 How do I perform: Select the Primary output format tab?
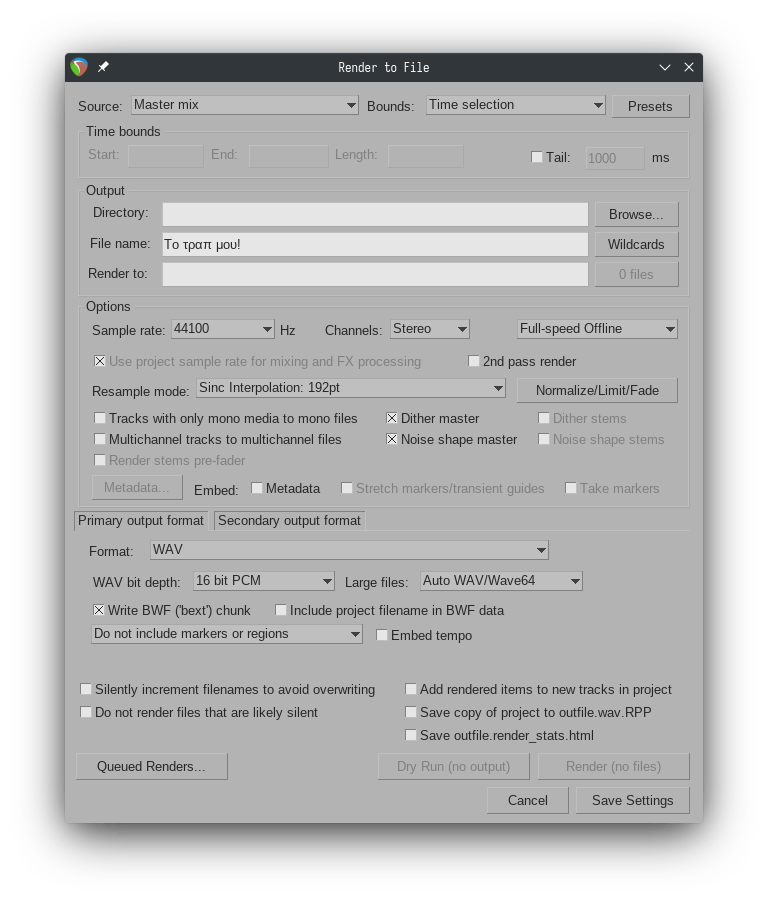[141, 520]
